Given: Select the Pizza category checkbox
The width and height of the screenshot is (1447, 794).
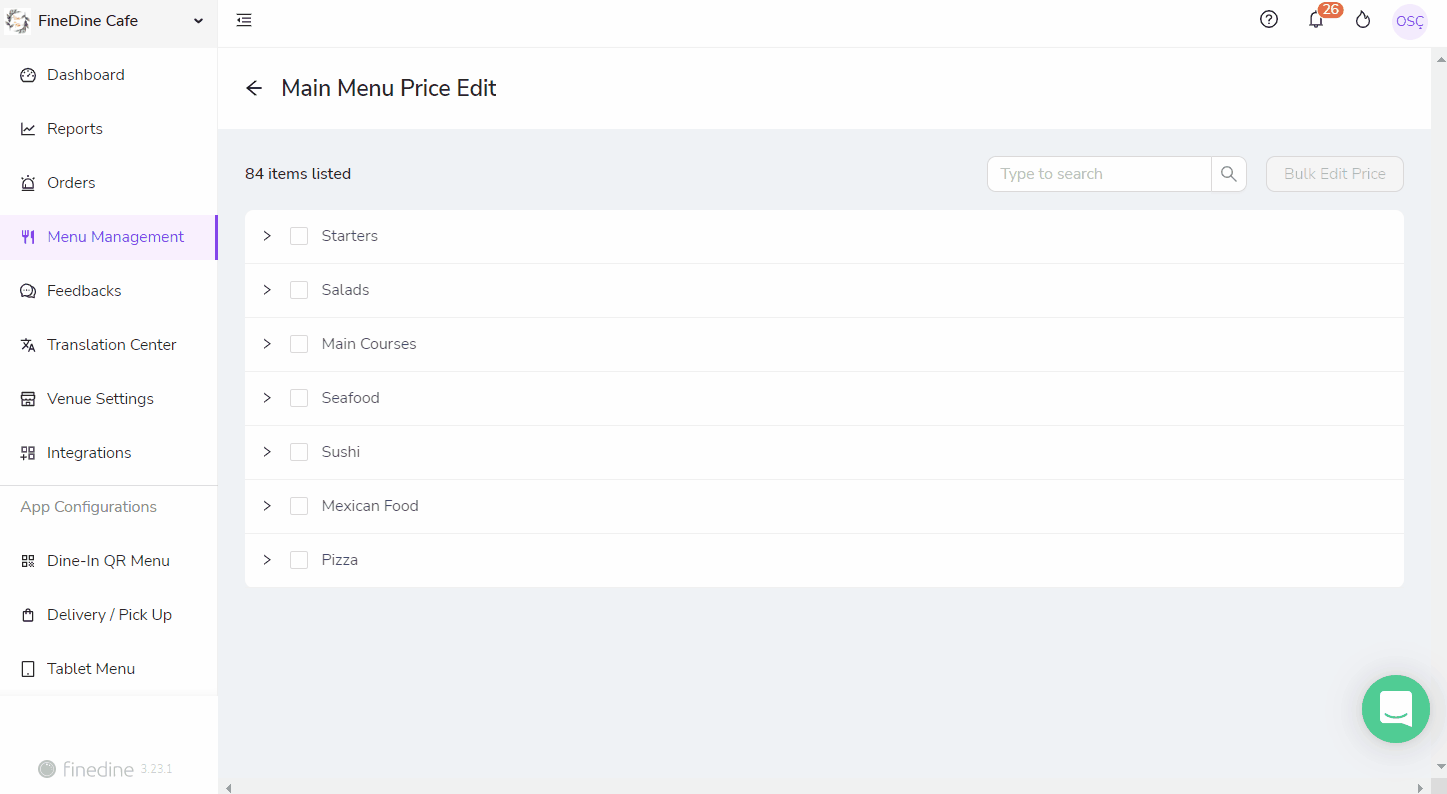Looking at the screenshot, I should coord(299,560).
